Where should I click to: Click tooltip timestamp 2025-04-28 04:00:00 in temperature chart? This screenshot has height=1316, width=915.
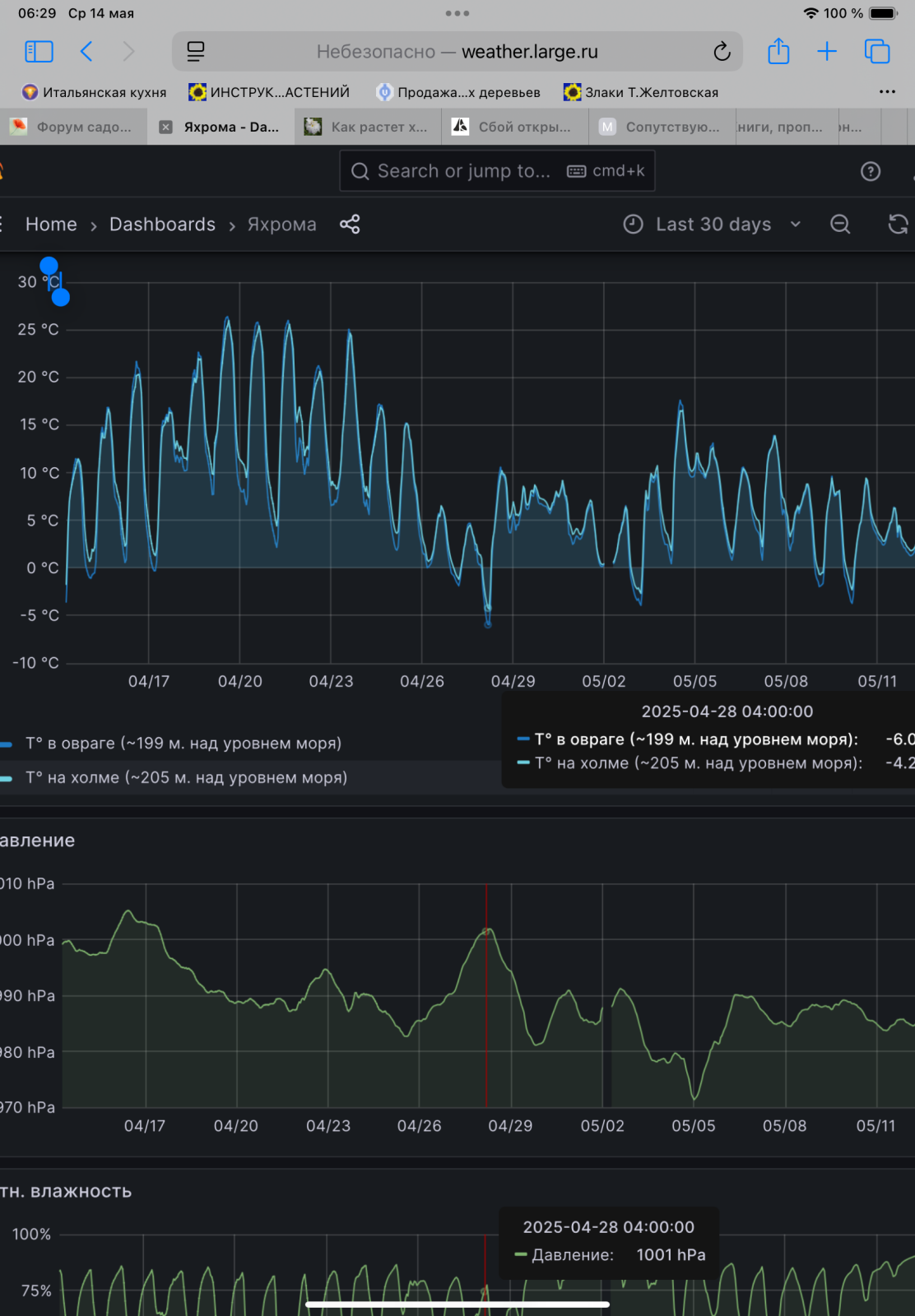tap(727, 711)
